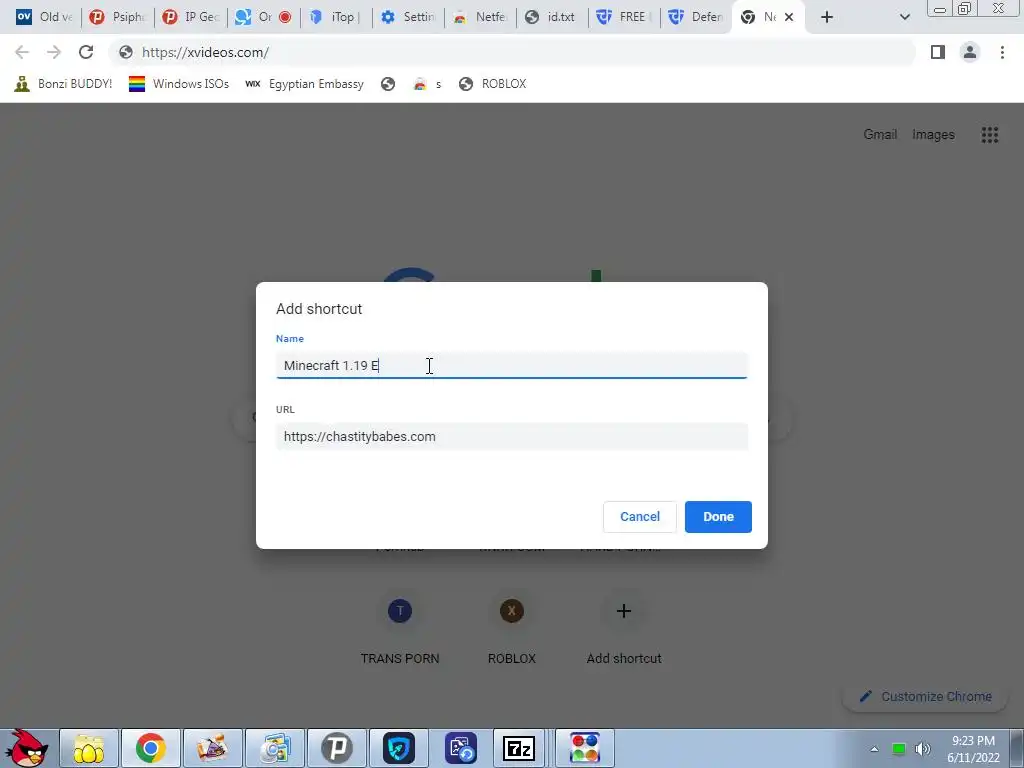Click the green tray status icon
The width and height of the screenshot is (1024, 768).
click(899, 749)
